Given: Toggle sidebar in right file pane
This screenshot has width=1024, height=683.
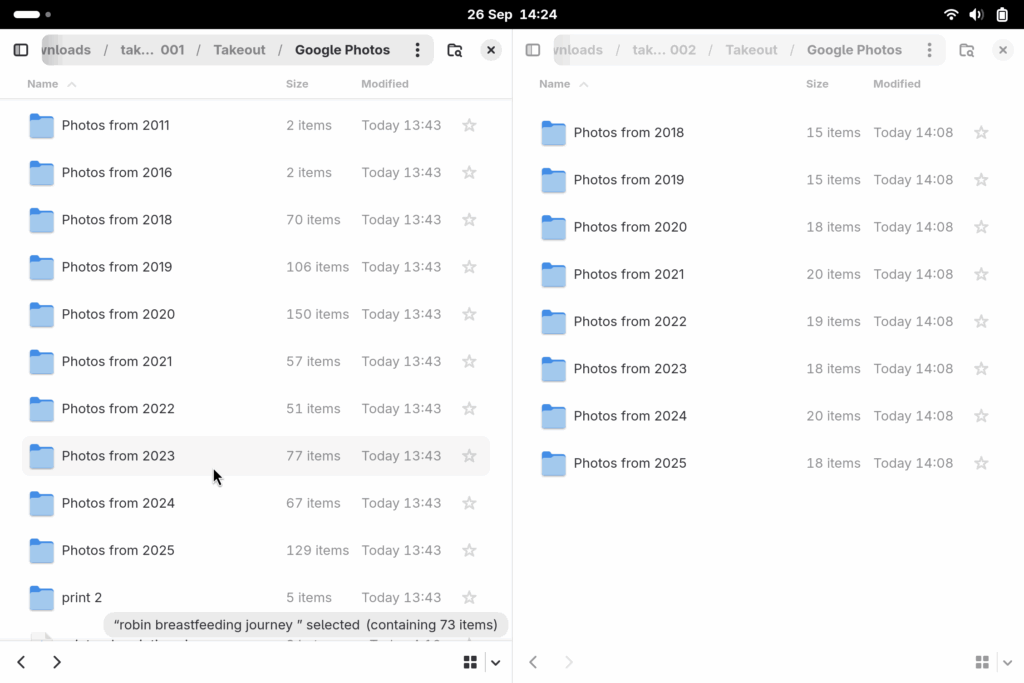Looking at the screenshot, I should pos(533,50).
